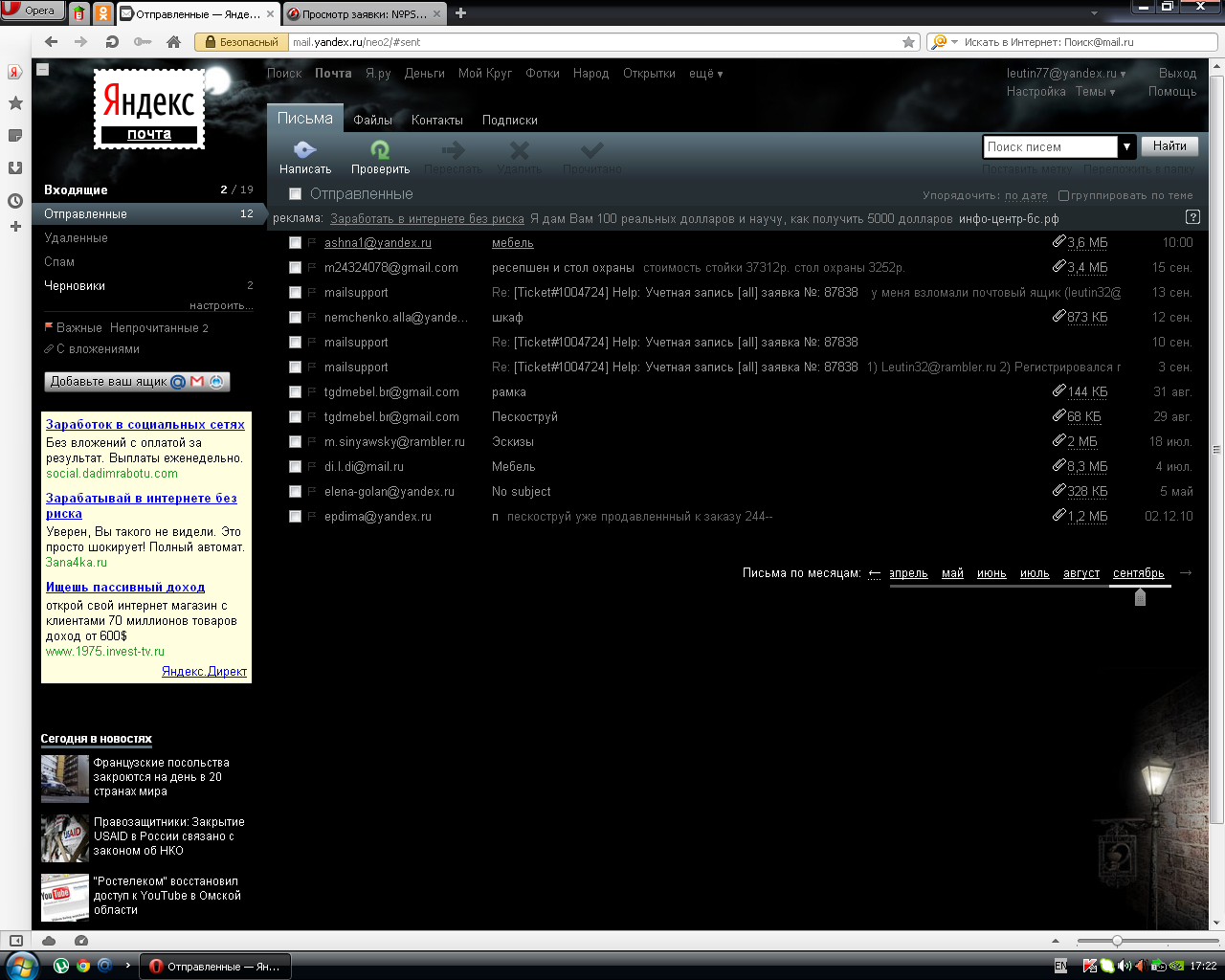Open Настройка settings link
Screen dimensions: 1225x980
1036,92
